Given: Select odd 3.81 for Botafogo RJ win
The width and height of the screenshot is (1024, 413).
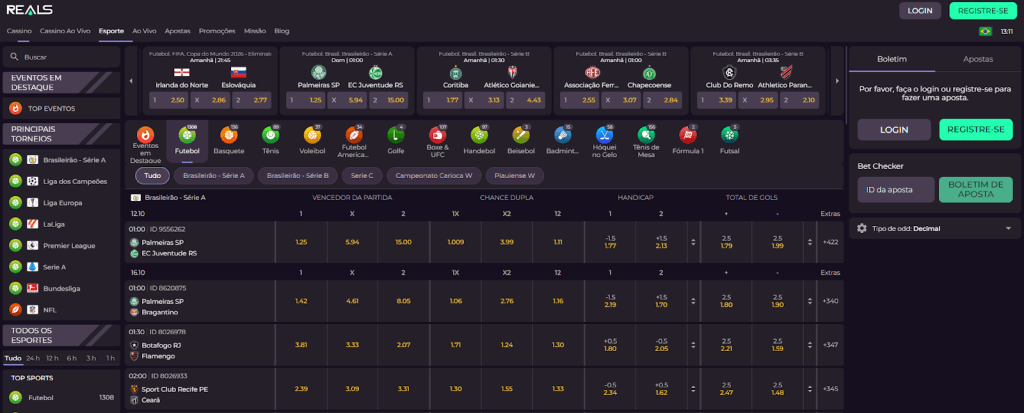Looking at the screenshot, I should point(301,344).
